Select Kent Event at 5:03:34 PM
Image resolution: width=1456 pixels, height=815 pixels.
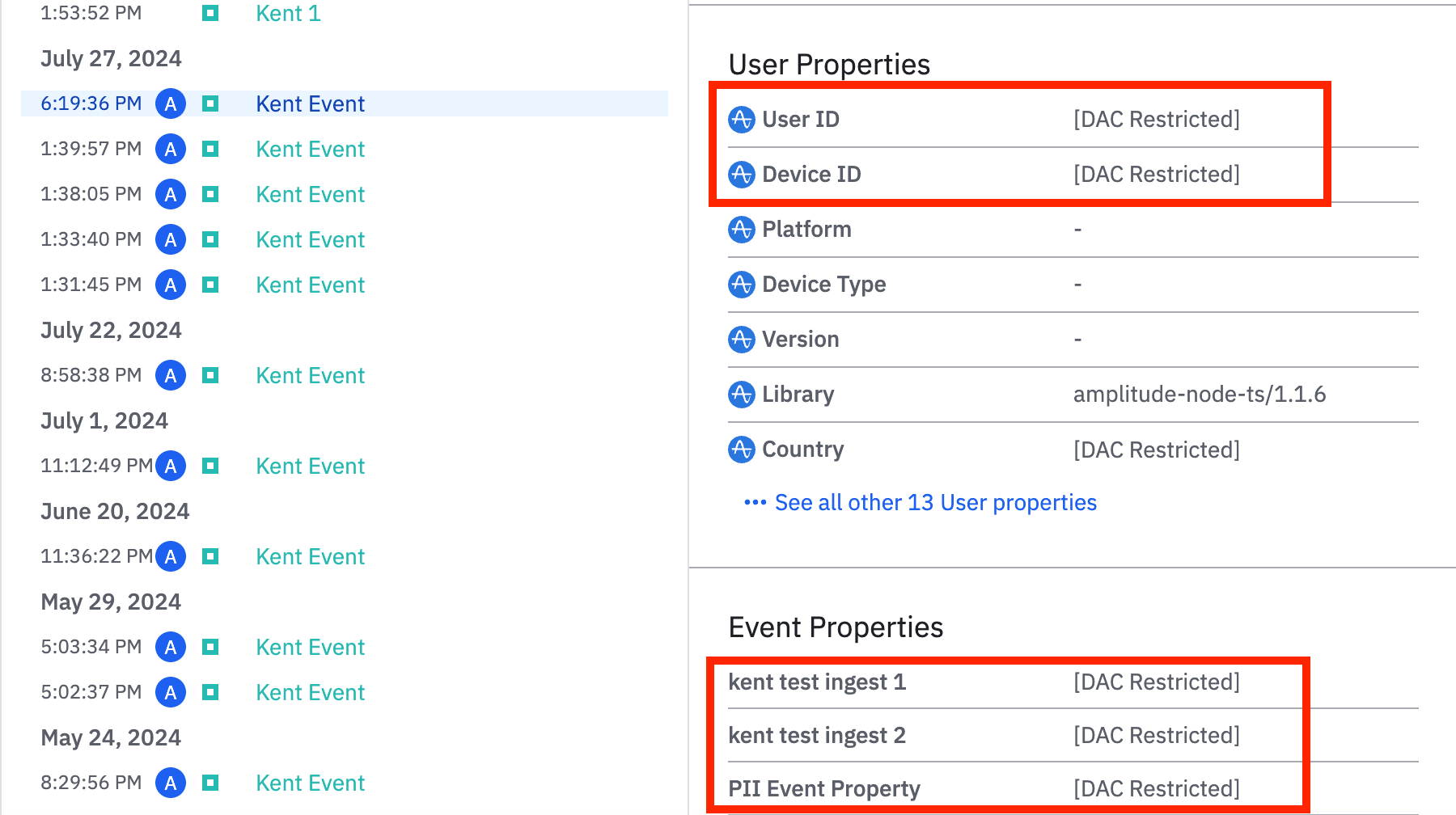pyautogui.click(x=310, y=647)
